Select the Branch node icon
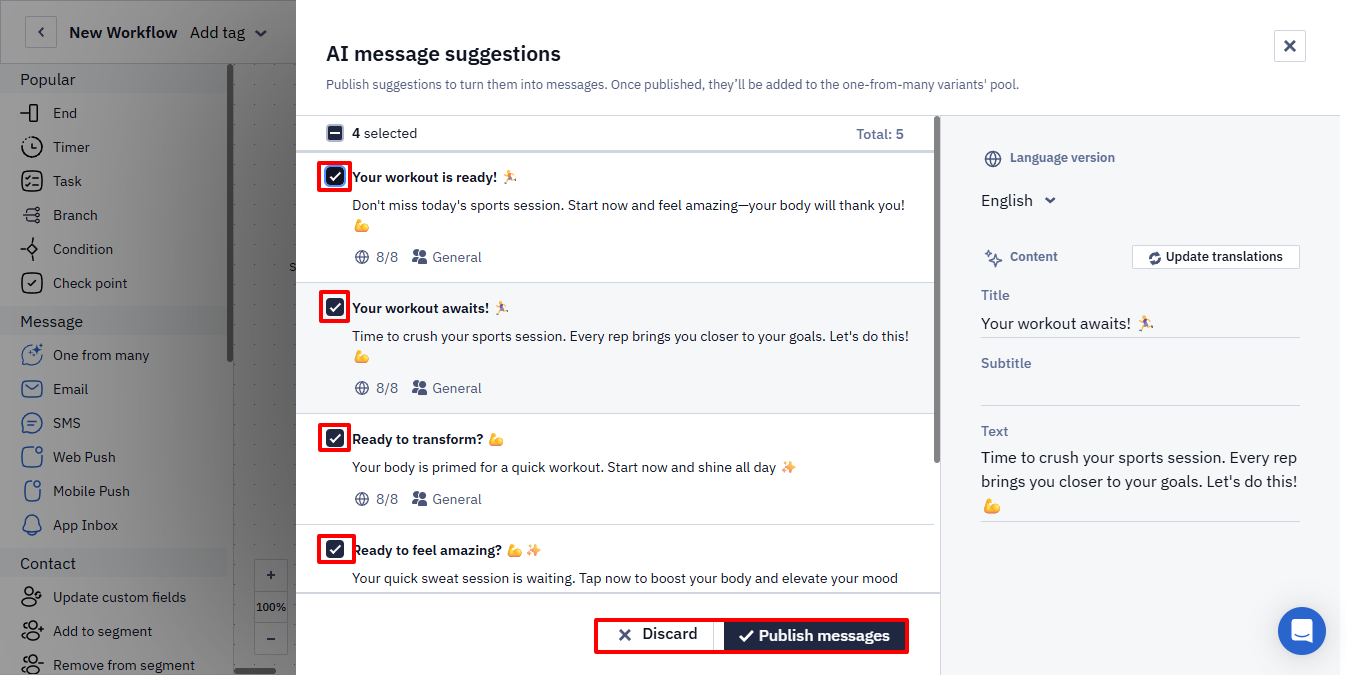Screen dimensions: 1346x675 coord(32,215)
